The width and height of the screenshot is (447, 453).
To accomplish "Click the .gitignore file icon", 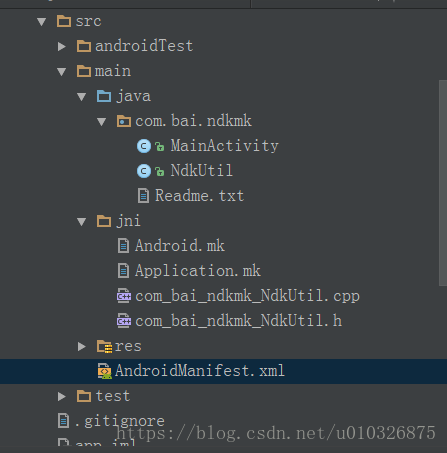I will [63, 420].
